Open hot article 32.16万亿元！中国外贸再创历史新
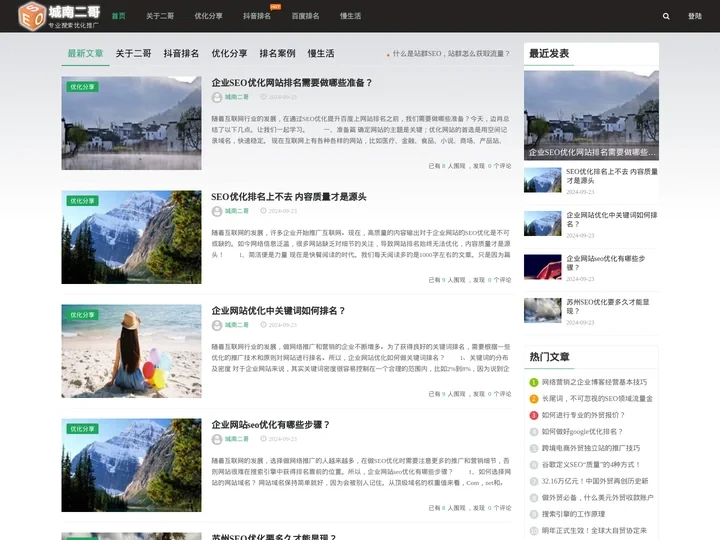This screenshot has height=540, width=720. pos(595,481)
